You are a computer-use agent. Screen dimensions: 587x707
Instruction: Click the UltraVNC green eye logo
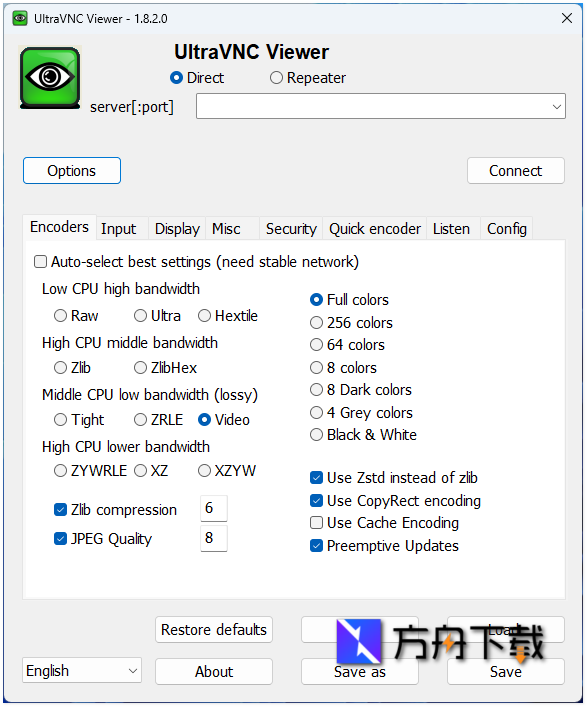50,78
